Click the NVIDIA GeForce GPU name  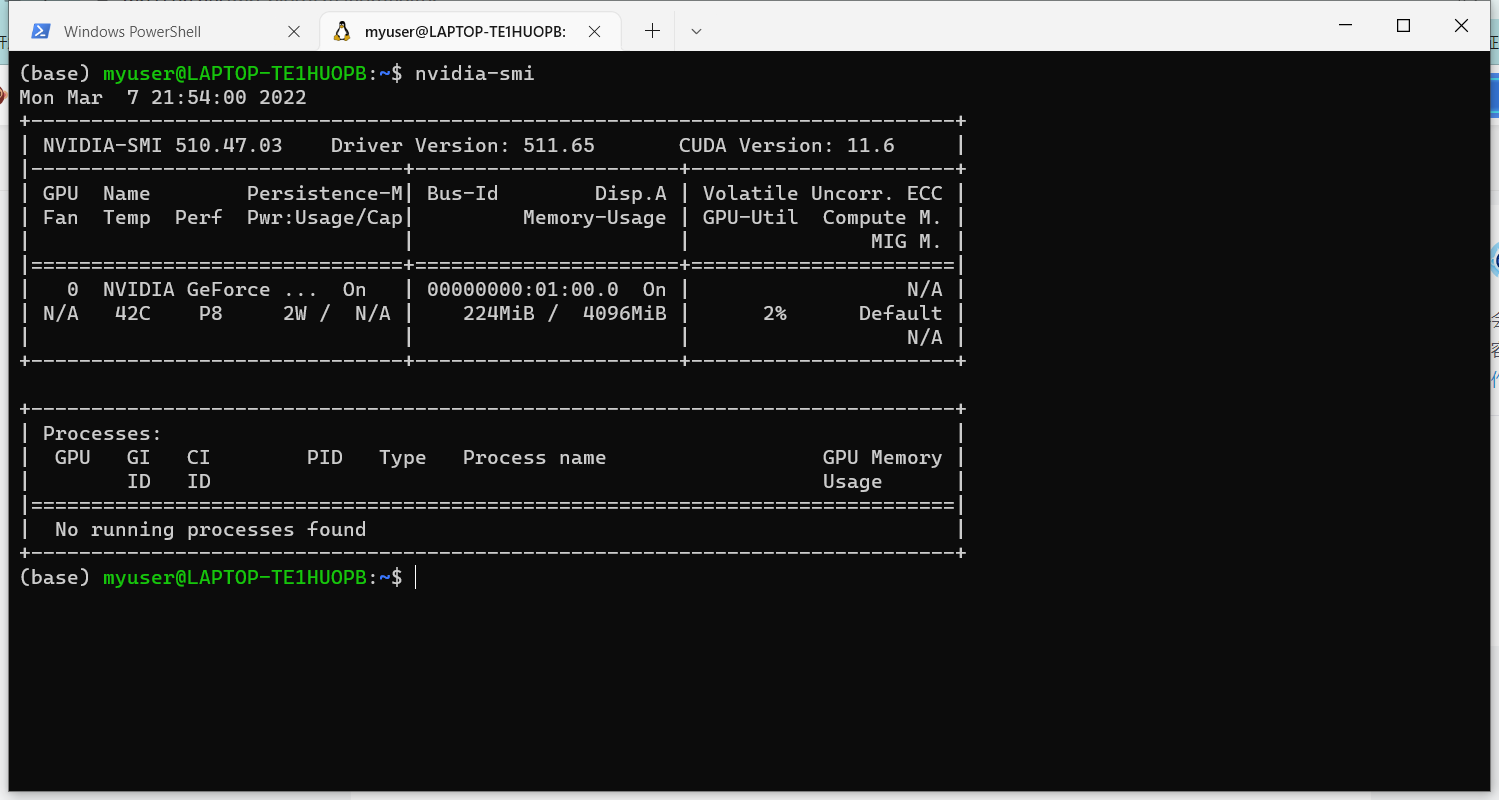click(x=186, y=289)
